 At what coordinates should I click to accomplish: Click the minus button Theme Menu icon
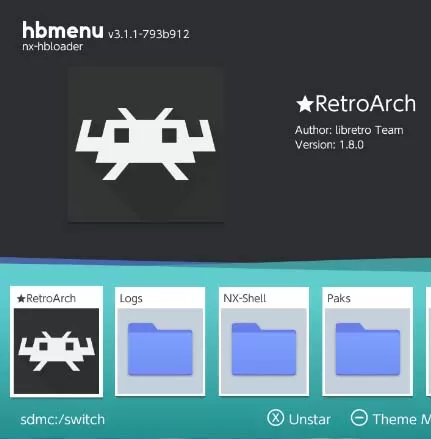tap(359, 418)
